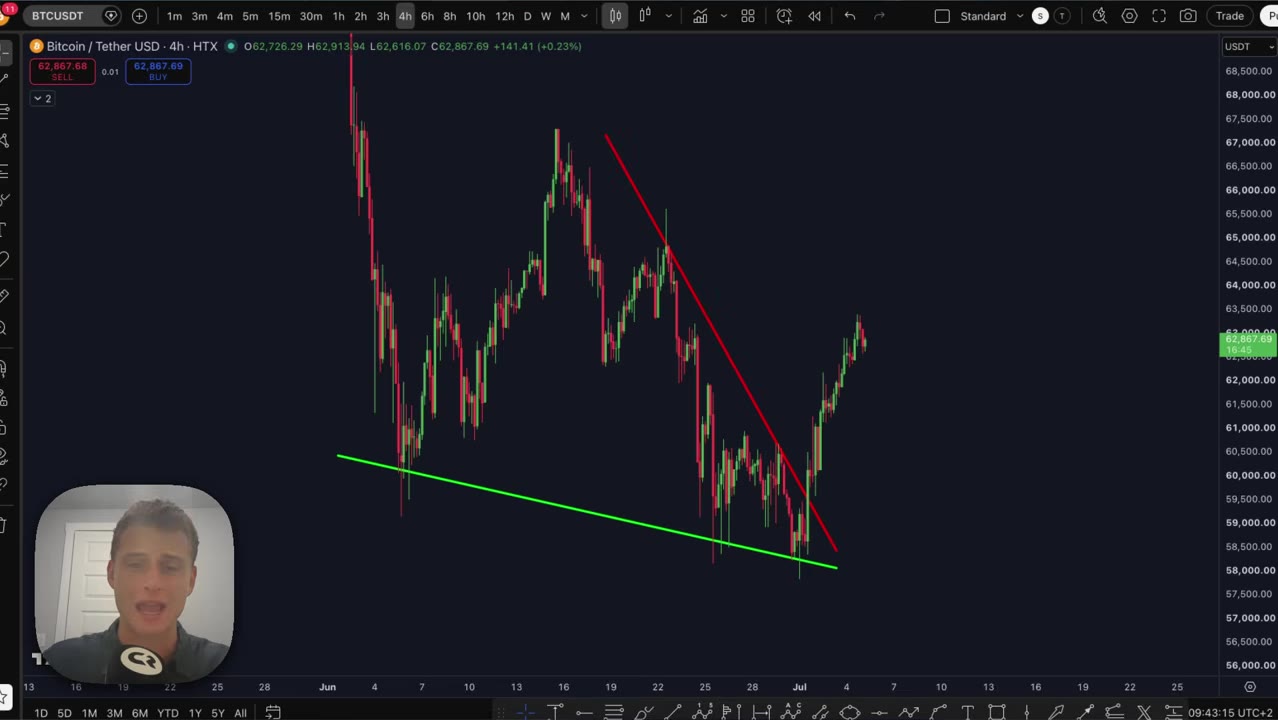Open chart settings hexagon icon

[x=1129, y=16]
